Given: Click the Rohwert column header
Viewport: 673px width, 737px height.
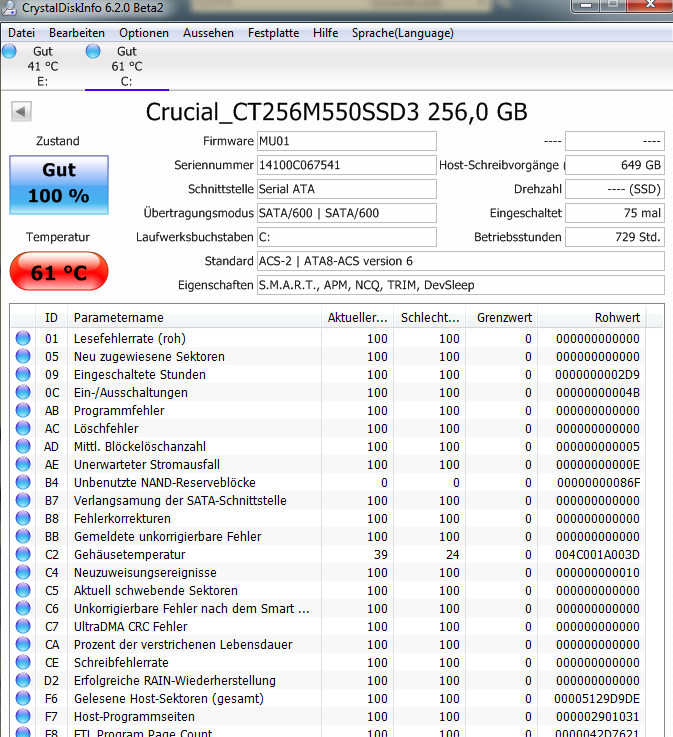Looking at the screenshot, I should [592, 318].
